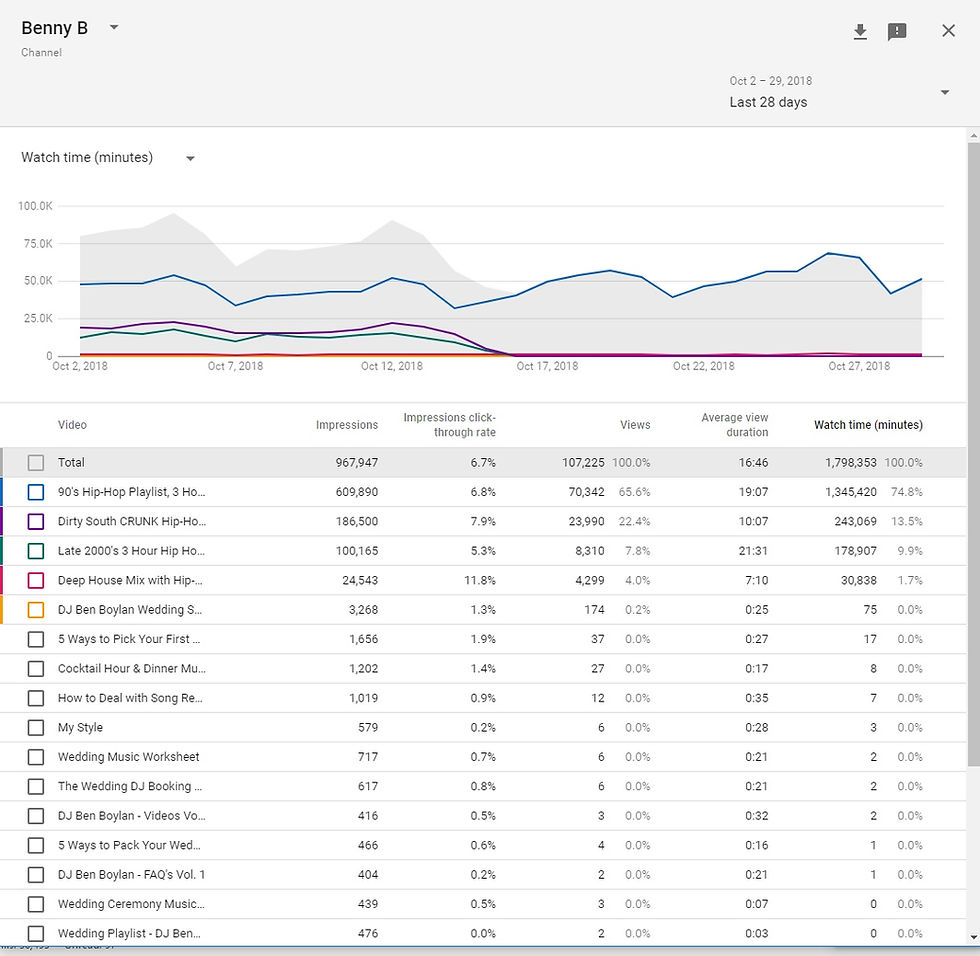Expand the Benny B channel dropdown

click(114, 28)
